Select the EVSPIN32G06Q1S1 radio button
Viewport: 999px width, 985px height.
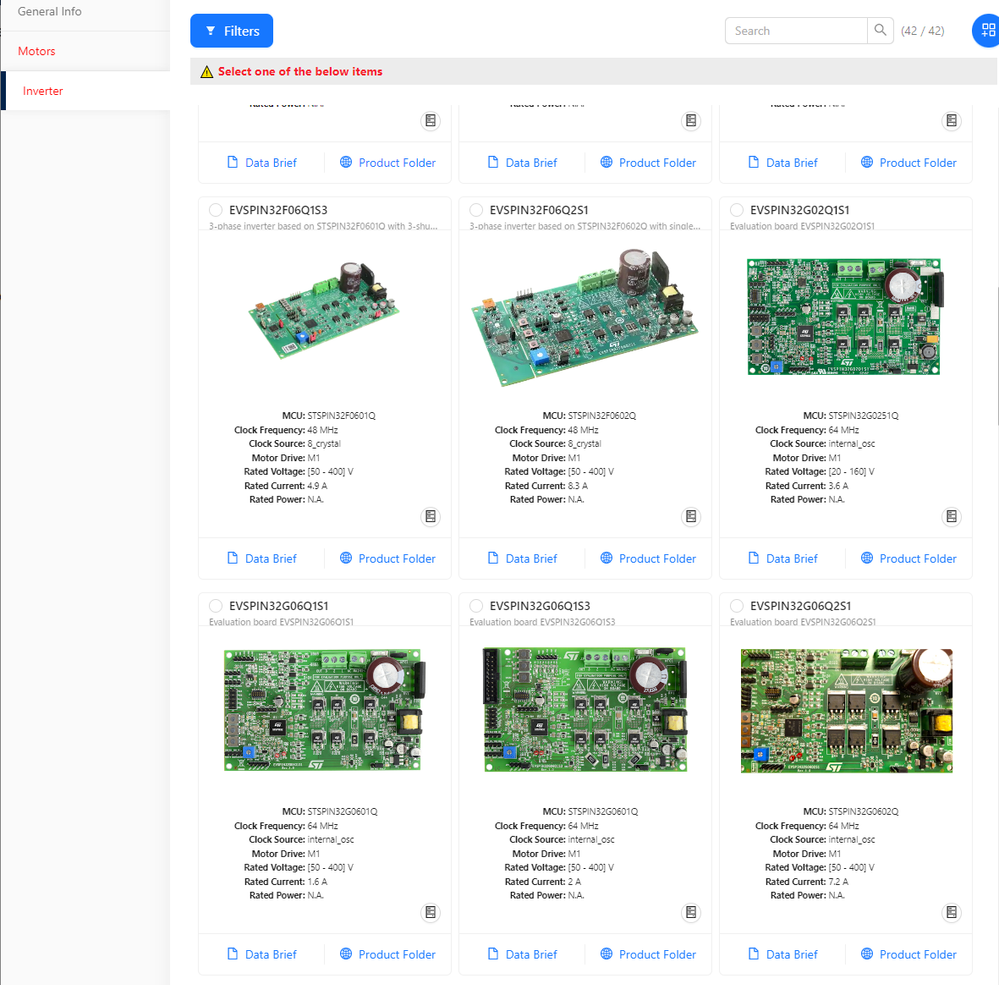(x=216, y=606)
